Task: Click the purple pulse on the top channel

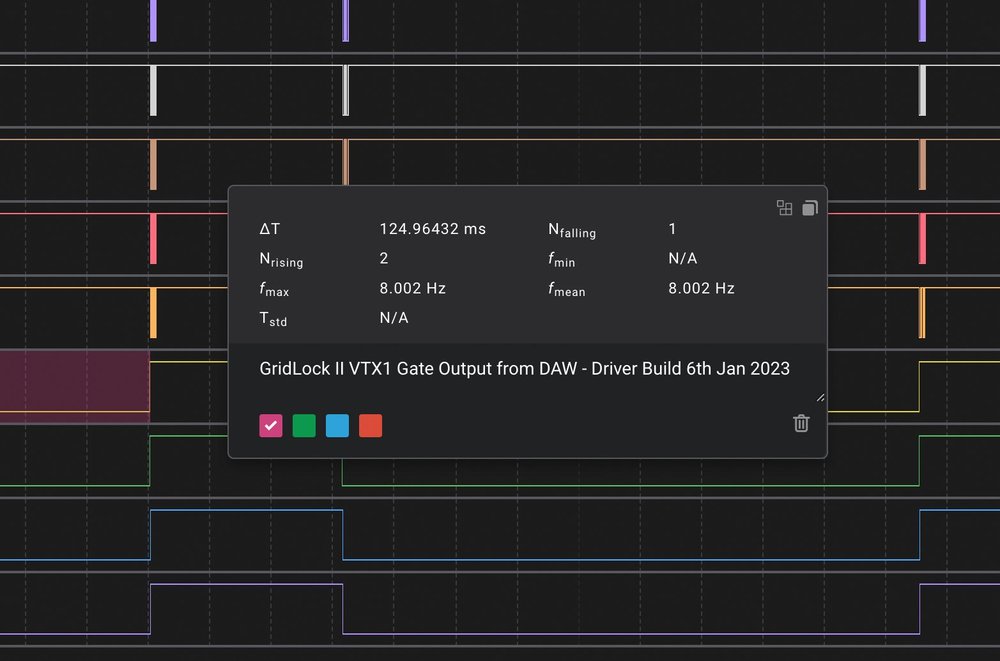Action: click(153, 20)
